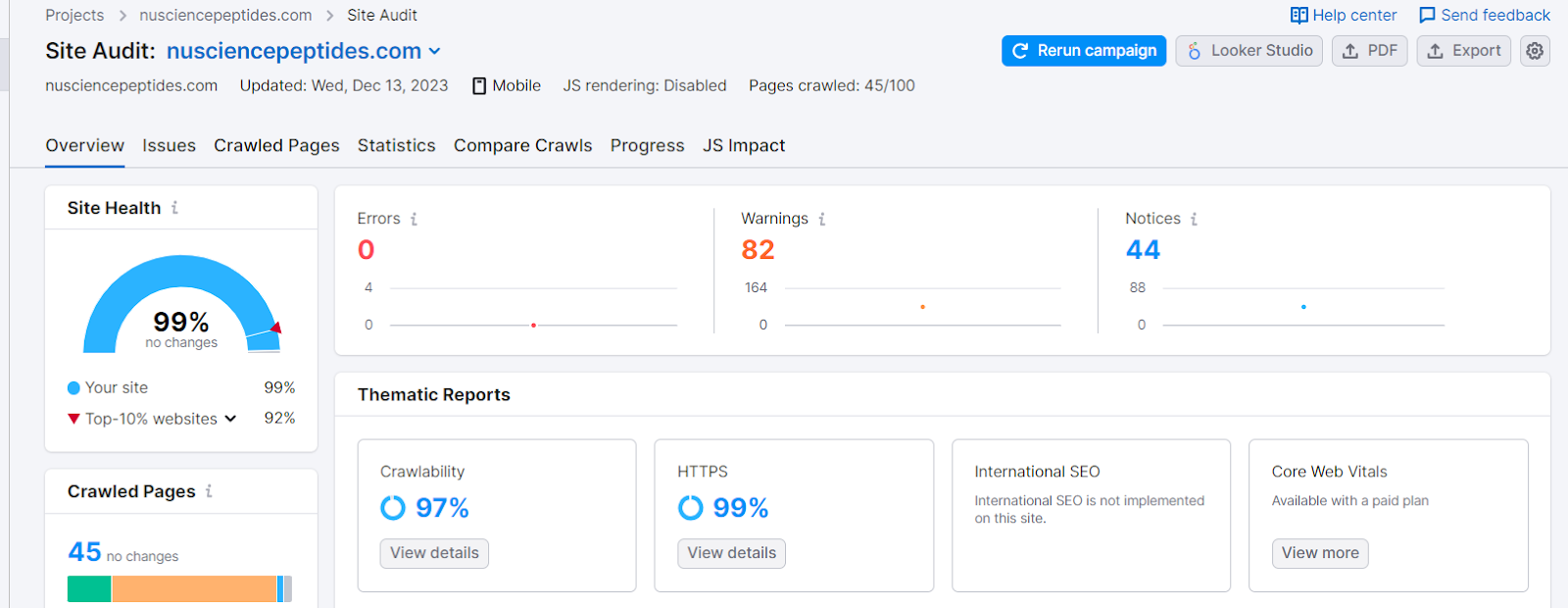The image size is (1568, 608).
Task: Click the Export button
Action: coord(1464,51)
